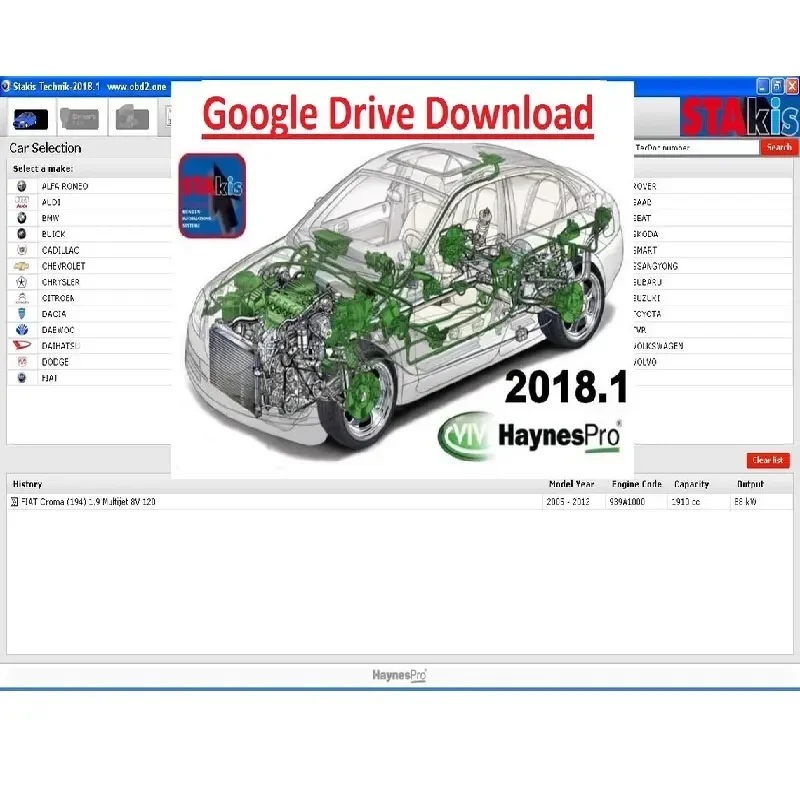Select CHRYSLER make

pos(60,282)
